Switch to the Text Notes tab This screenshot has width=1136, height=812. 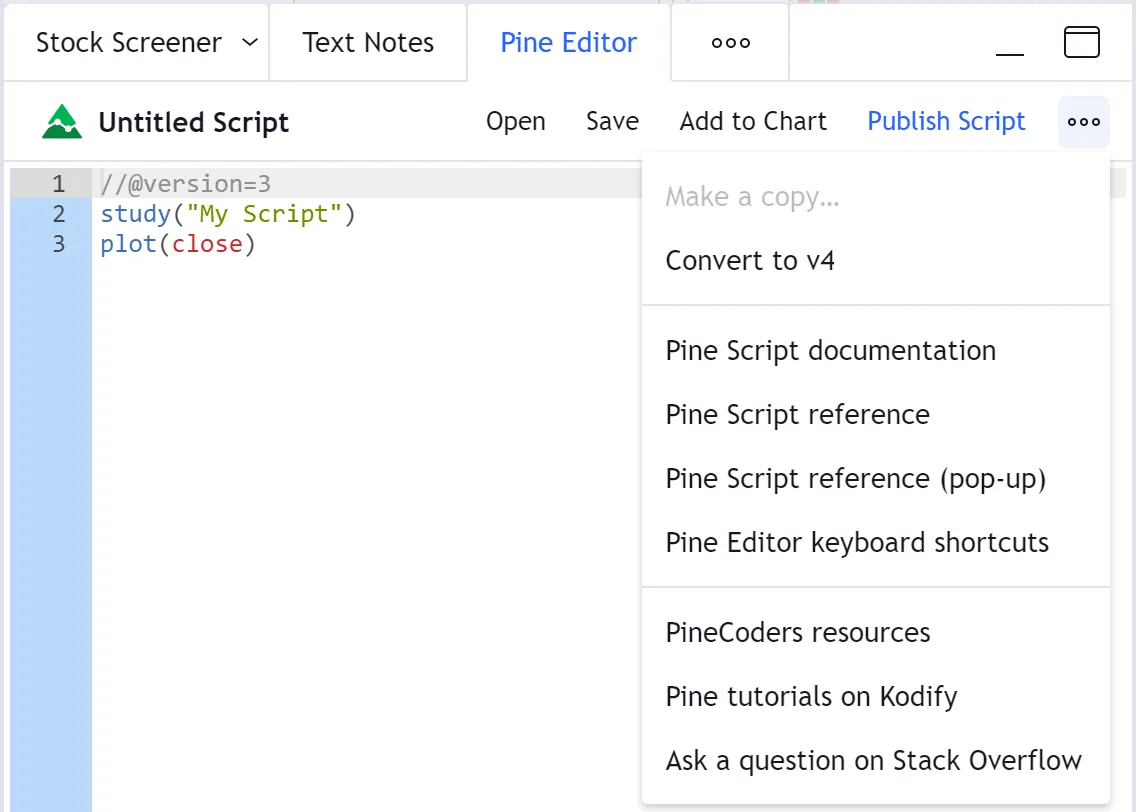tap(368, 43)
